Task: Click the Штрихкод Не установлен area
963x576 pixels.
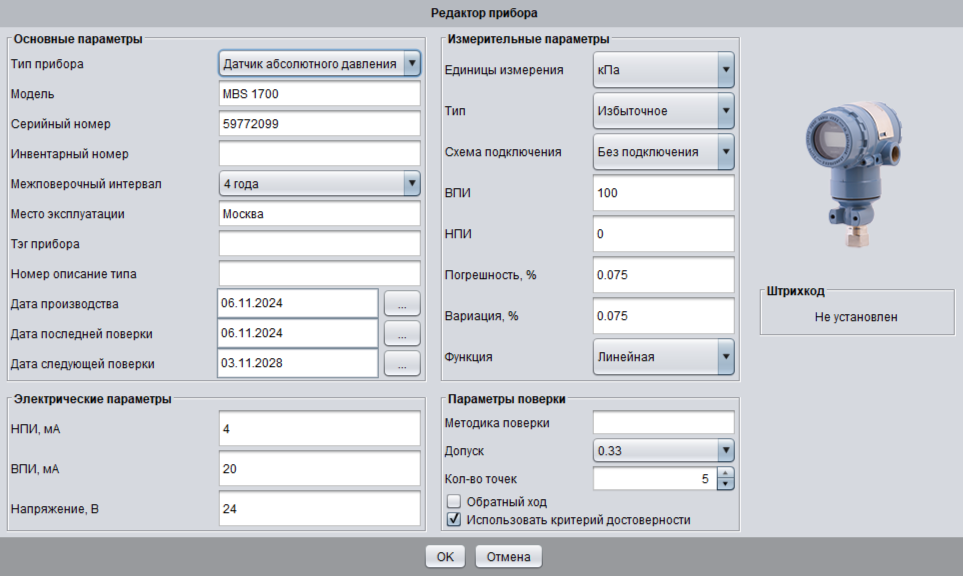Action: click(856, 317)
